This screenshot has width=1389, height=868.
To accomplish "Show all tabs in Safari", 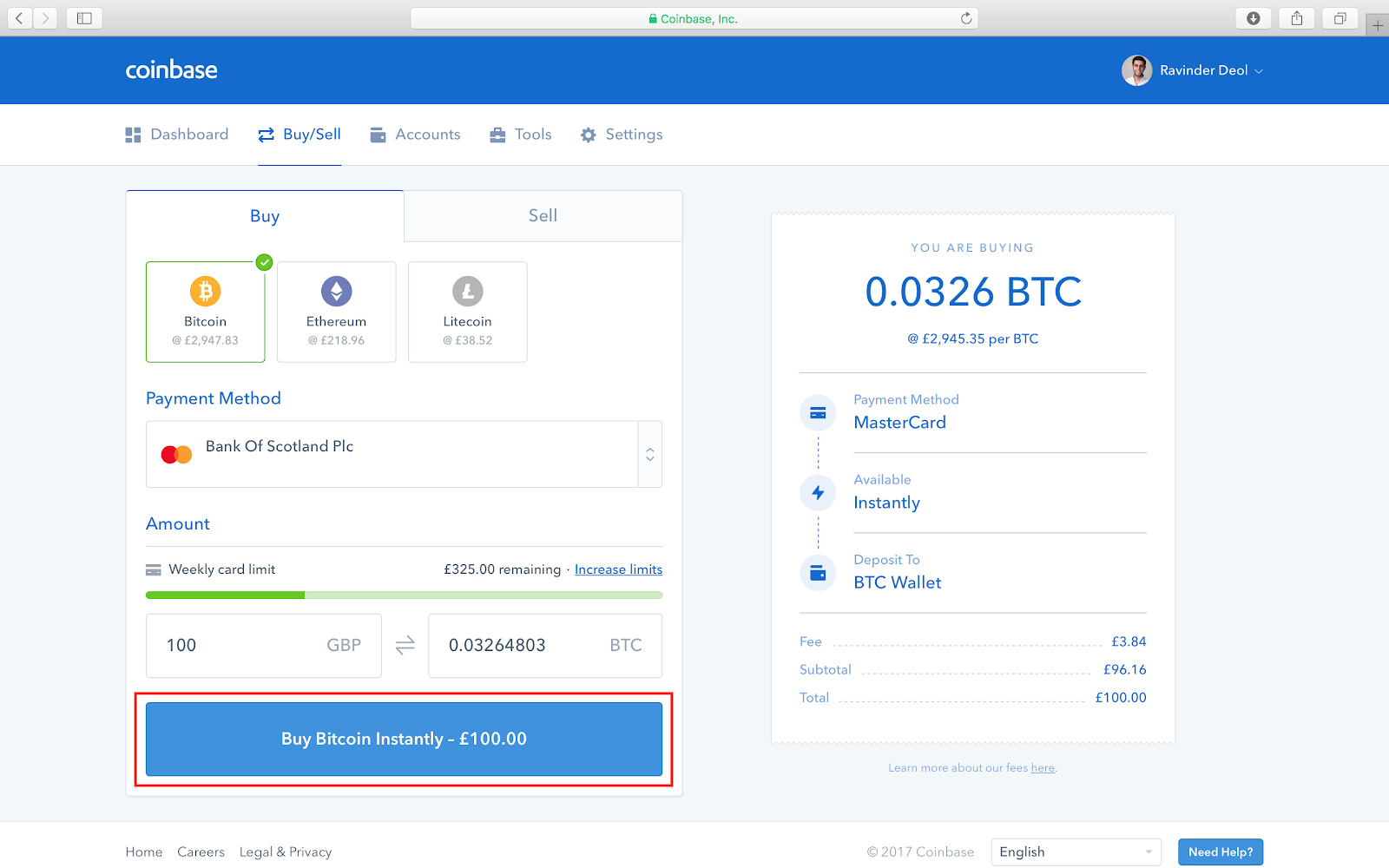I will tap(1340, 18).
